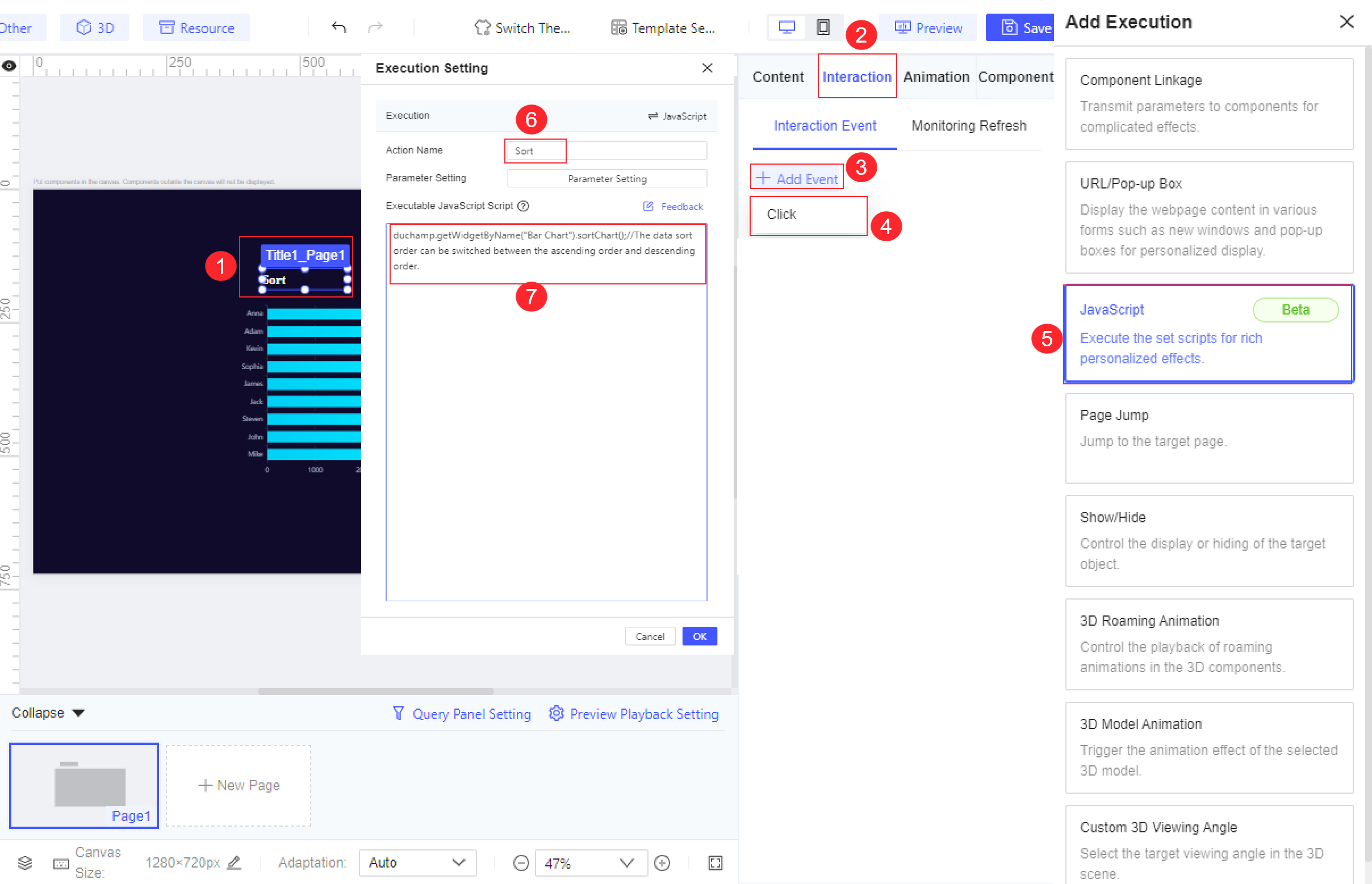The height and width of the screenshot is (884, 1372).
Task: Collapse the page panel with Collapse arrow
Action: [48, 713]
